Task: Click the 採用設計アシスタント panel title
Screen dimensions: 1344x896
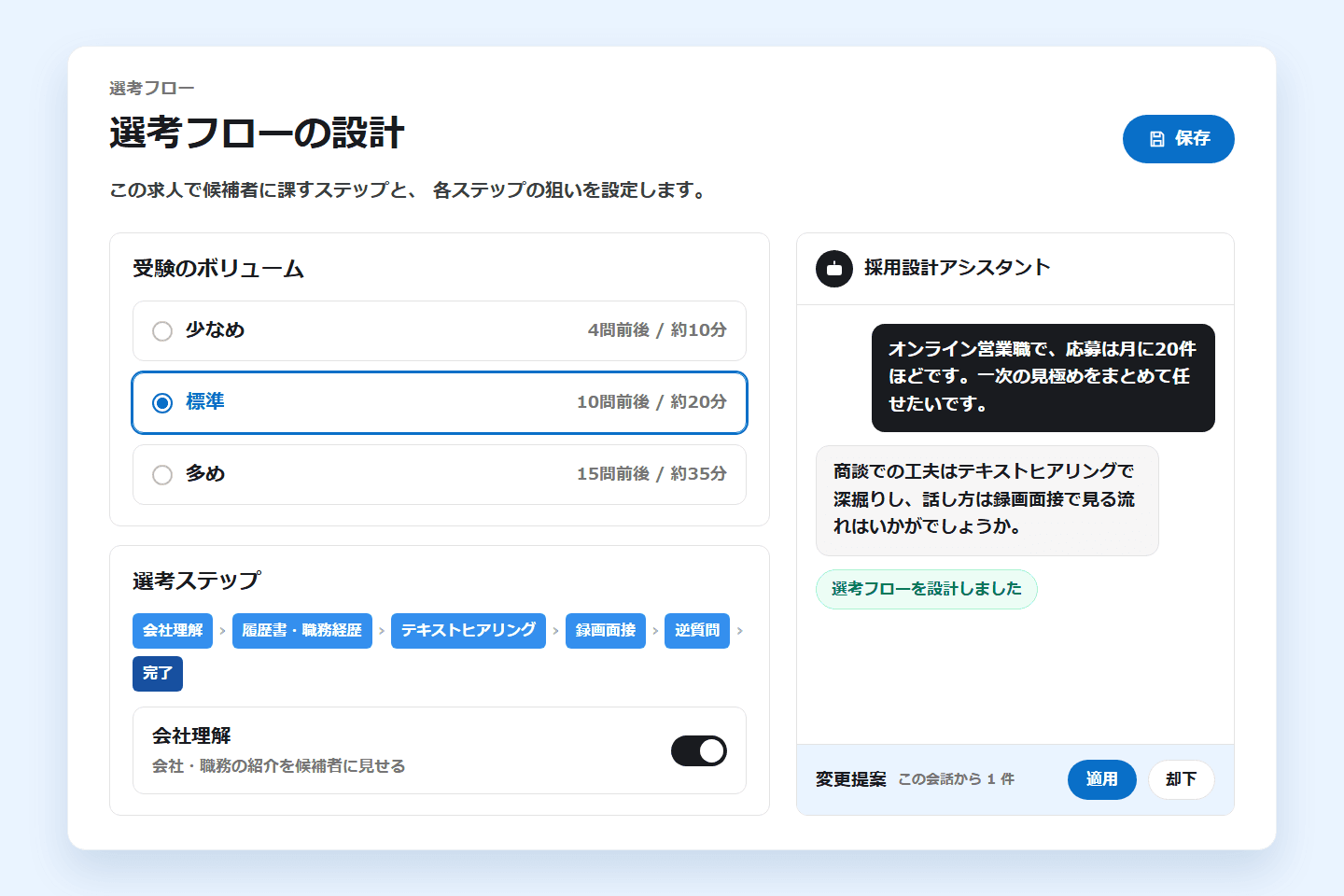Action: [958, 268]
